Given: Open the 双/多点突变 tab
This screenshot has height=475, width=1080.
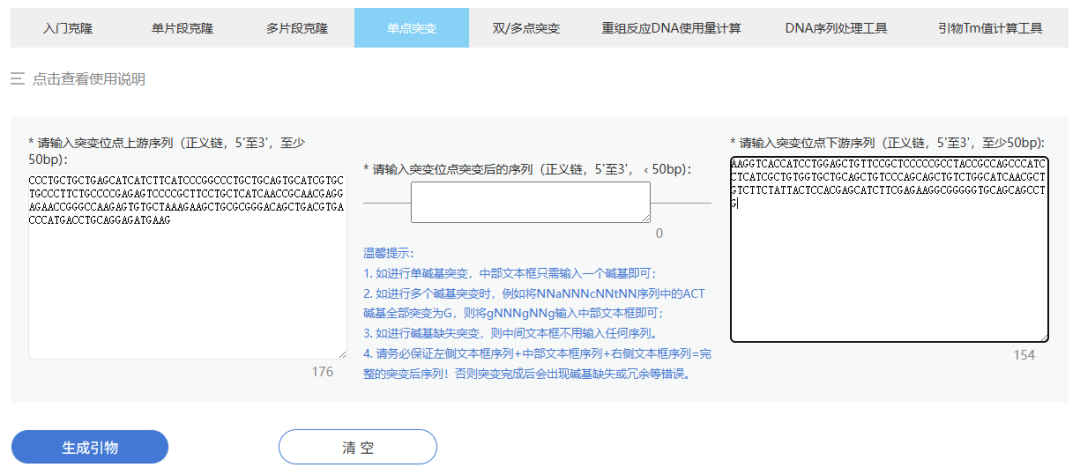Looking at the screenshot, I should (x=526, y=28).
